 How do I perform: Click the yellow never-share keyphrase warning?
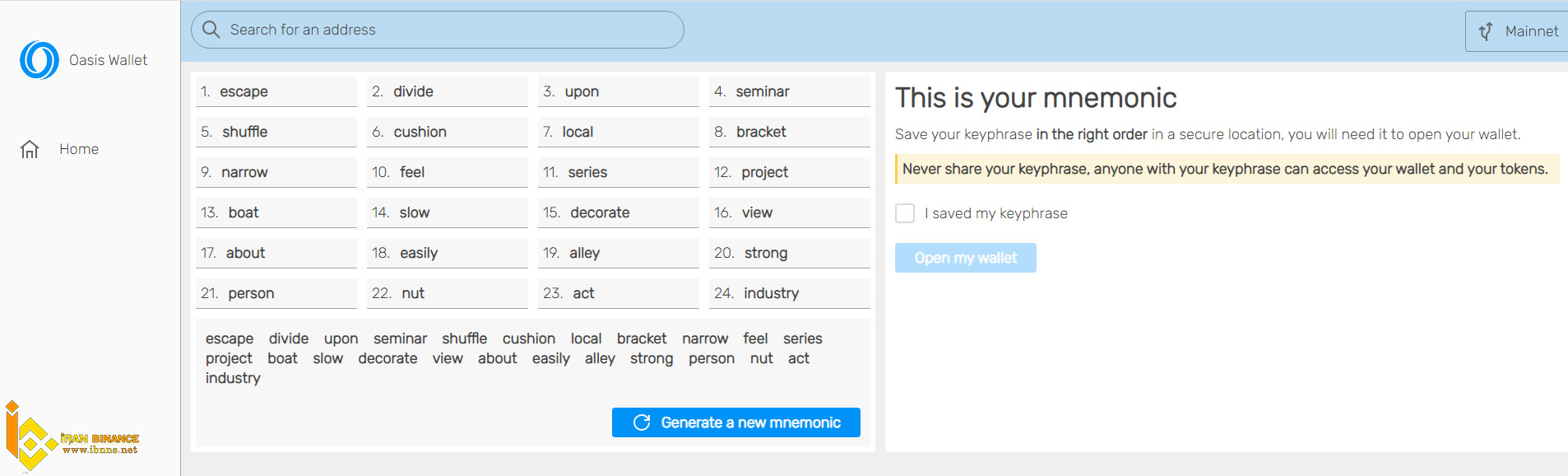[1227, 169]
